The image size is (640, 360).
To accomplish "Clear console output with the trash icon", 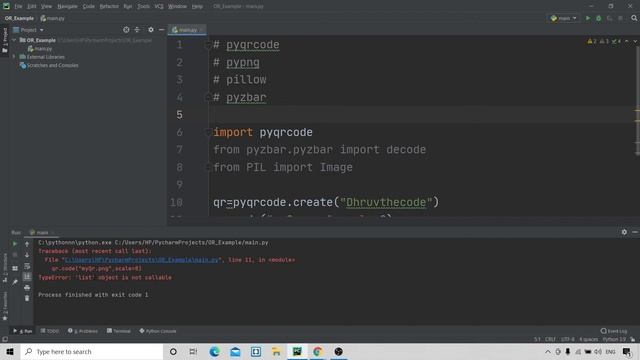I will point(27,298).
